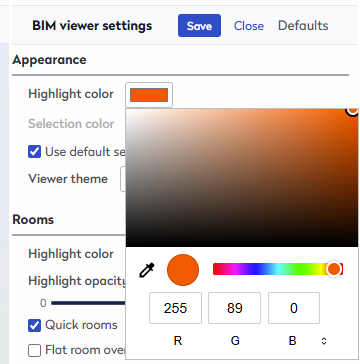This screenshot has height=364, width=360.
Task: Click the Rooms section heading
Action: point(33,220)
